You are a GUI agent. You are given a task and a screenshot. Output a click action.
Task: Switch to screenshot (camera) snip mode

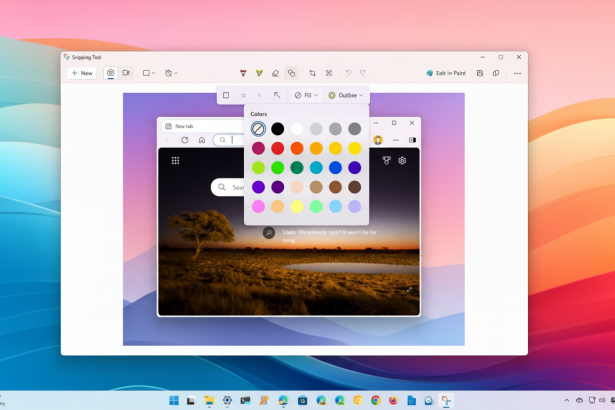[111, 73]
